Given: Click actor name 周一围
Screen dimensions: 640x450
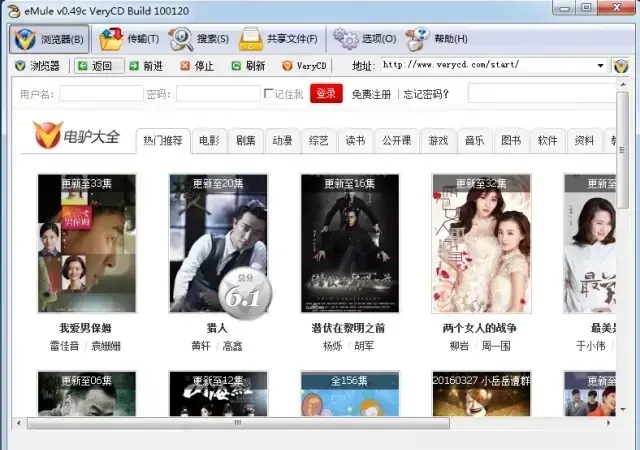Looking at the screenshot, I should point(496,346).
